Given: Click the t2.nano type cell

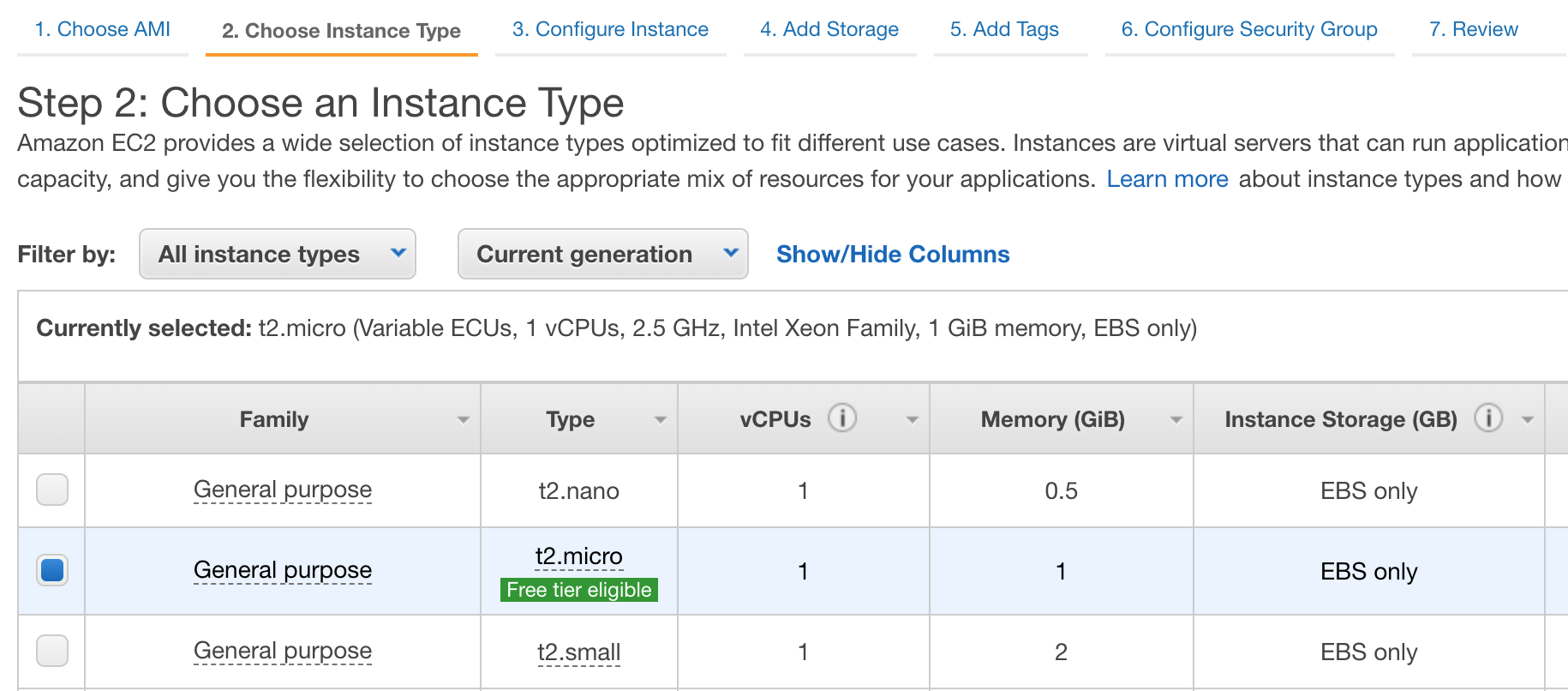Looking at the screenshot, I should click(x=579, y=491).
